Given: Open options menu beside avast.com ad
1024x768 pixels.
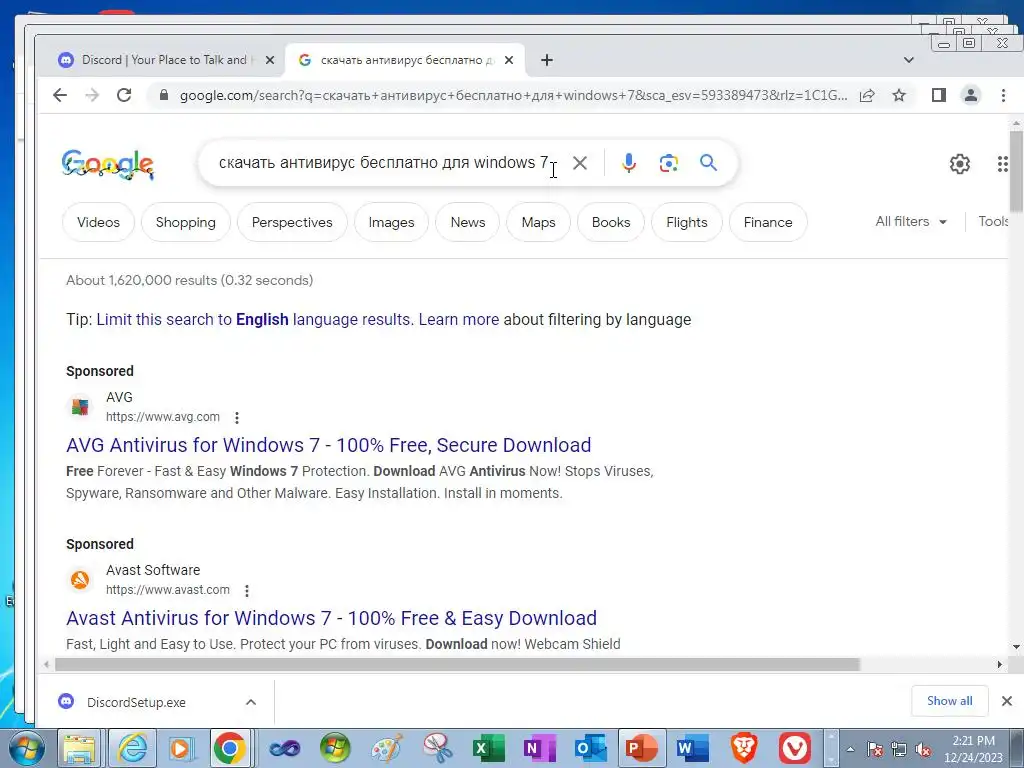Looking at the screenshot, I should [247, 591].
